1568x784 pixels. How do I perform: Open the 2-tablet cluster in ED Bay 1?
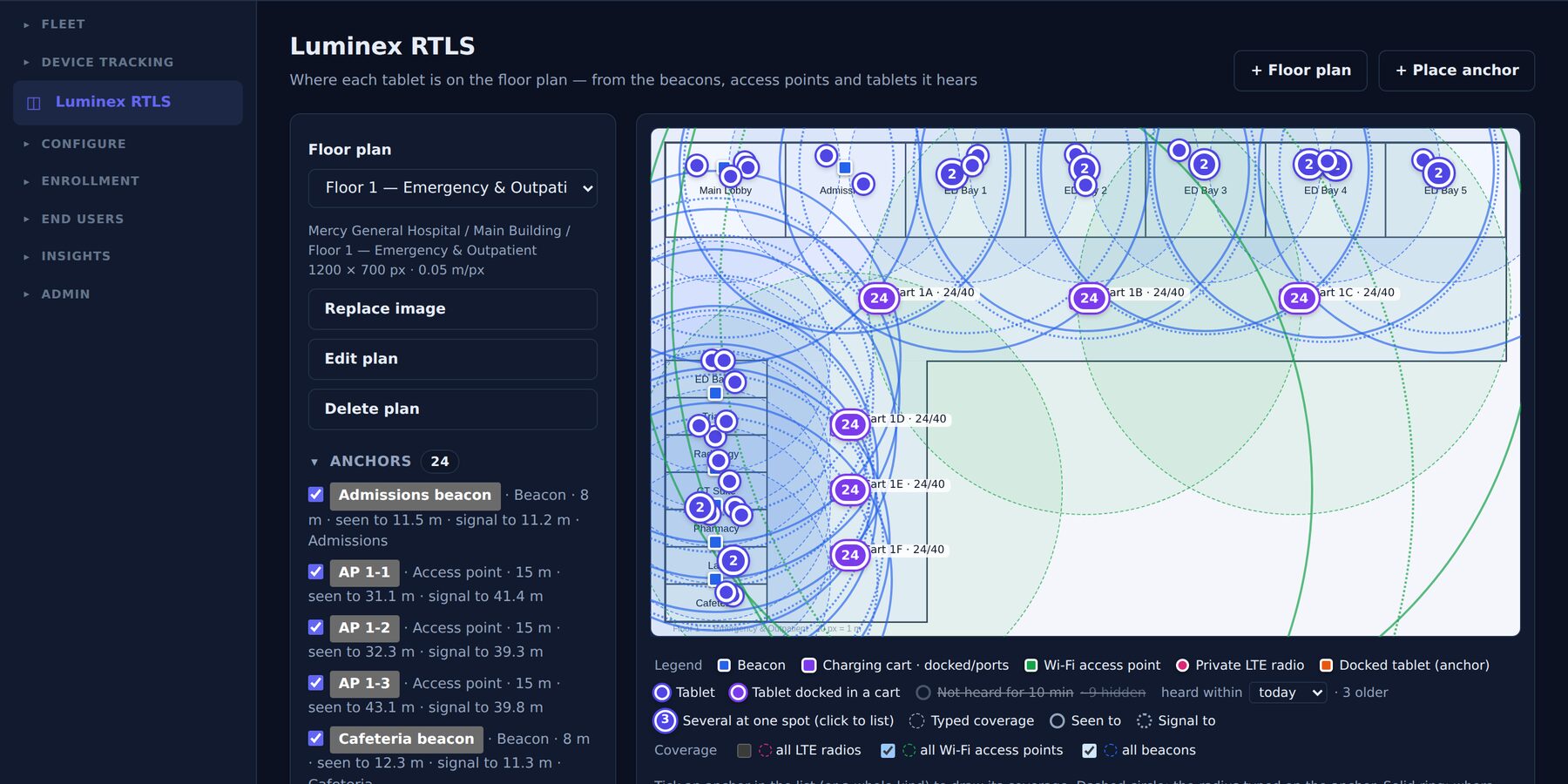point(951,174)
